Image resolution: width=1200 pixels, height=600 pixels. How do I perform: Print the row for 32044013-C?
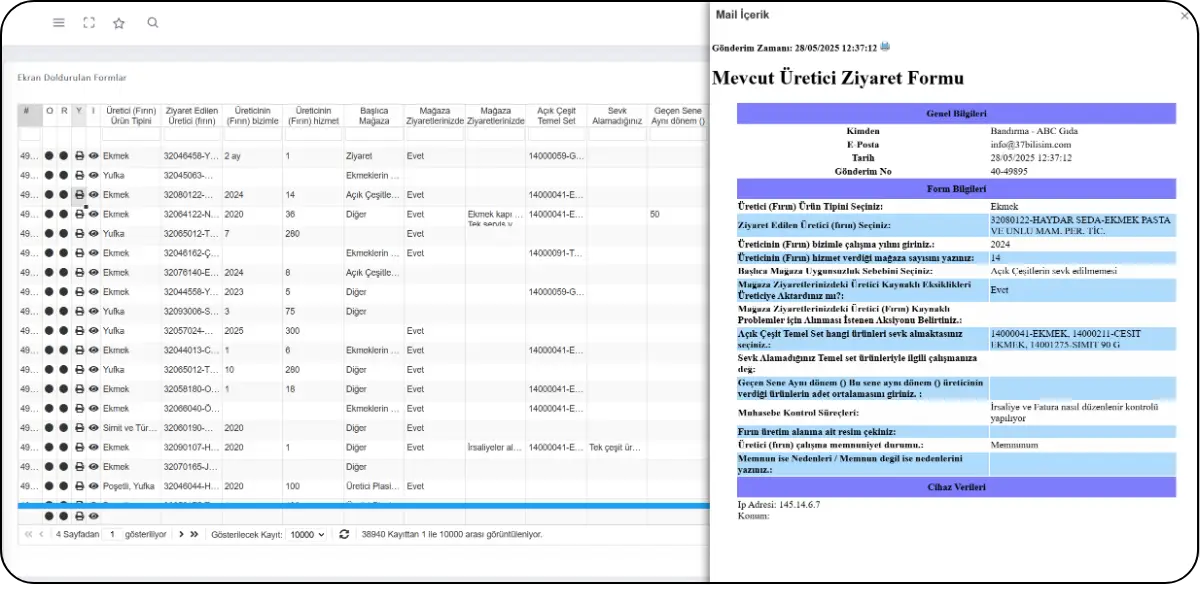point(79,350)
